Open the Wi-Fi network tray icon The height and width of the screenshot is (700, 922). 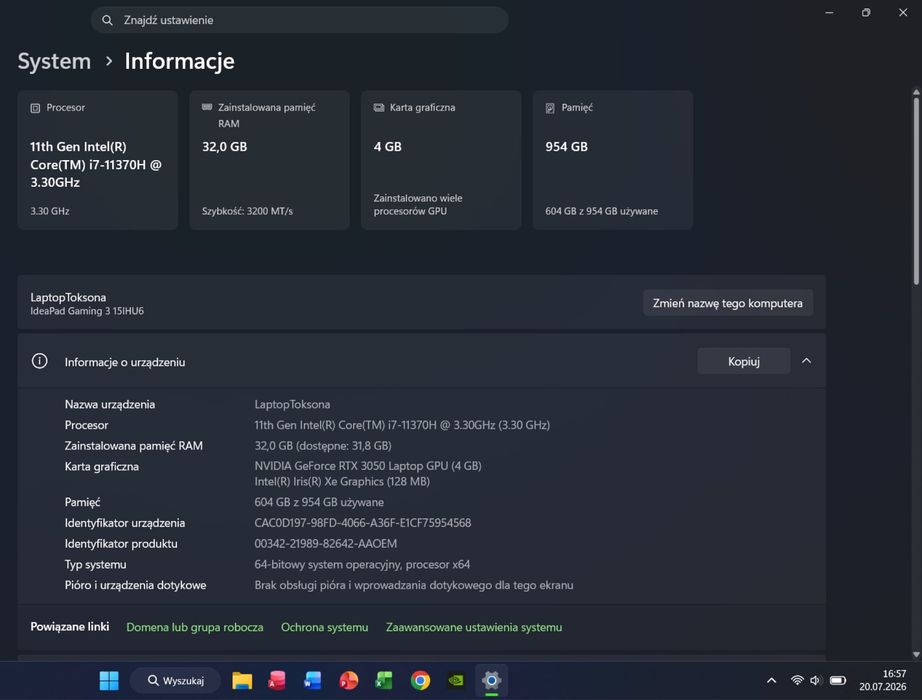tap(797, 681)
